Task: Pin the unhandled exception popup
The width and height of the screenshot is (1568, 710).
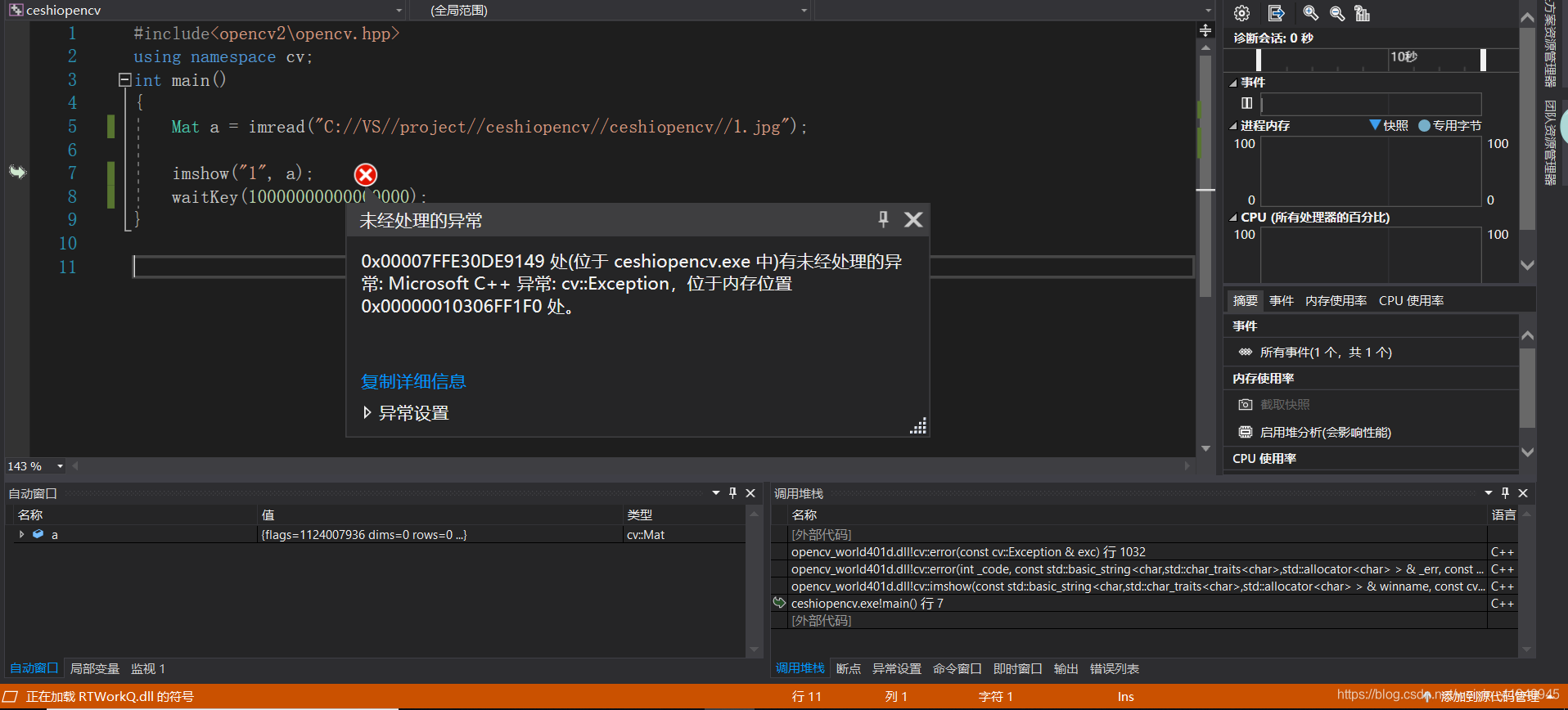Action: (x=883, y=219)
